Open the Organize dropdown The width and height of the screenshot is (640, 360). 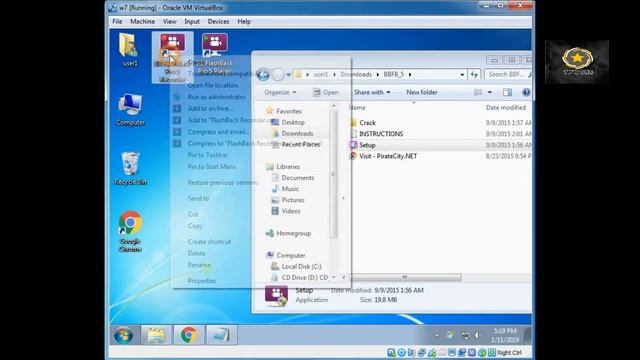point(280,92)
